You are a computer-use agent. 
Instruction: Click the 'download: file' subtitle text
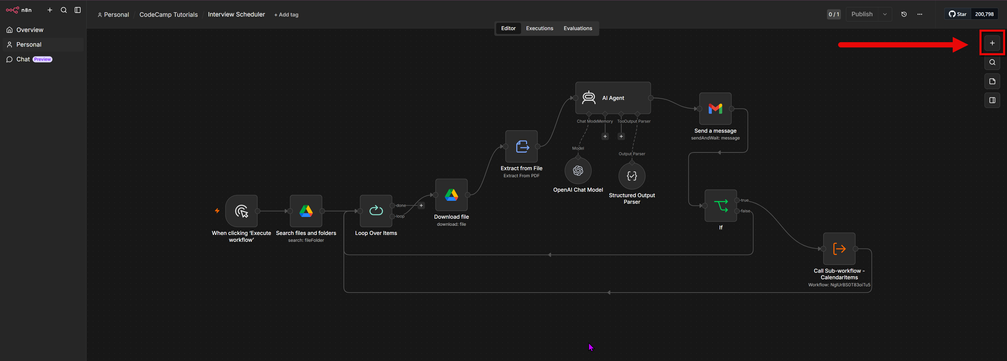point(451,224)
